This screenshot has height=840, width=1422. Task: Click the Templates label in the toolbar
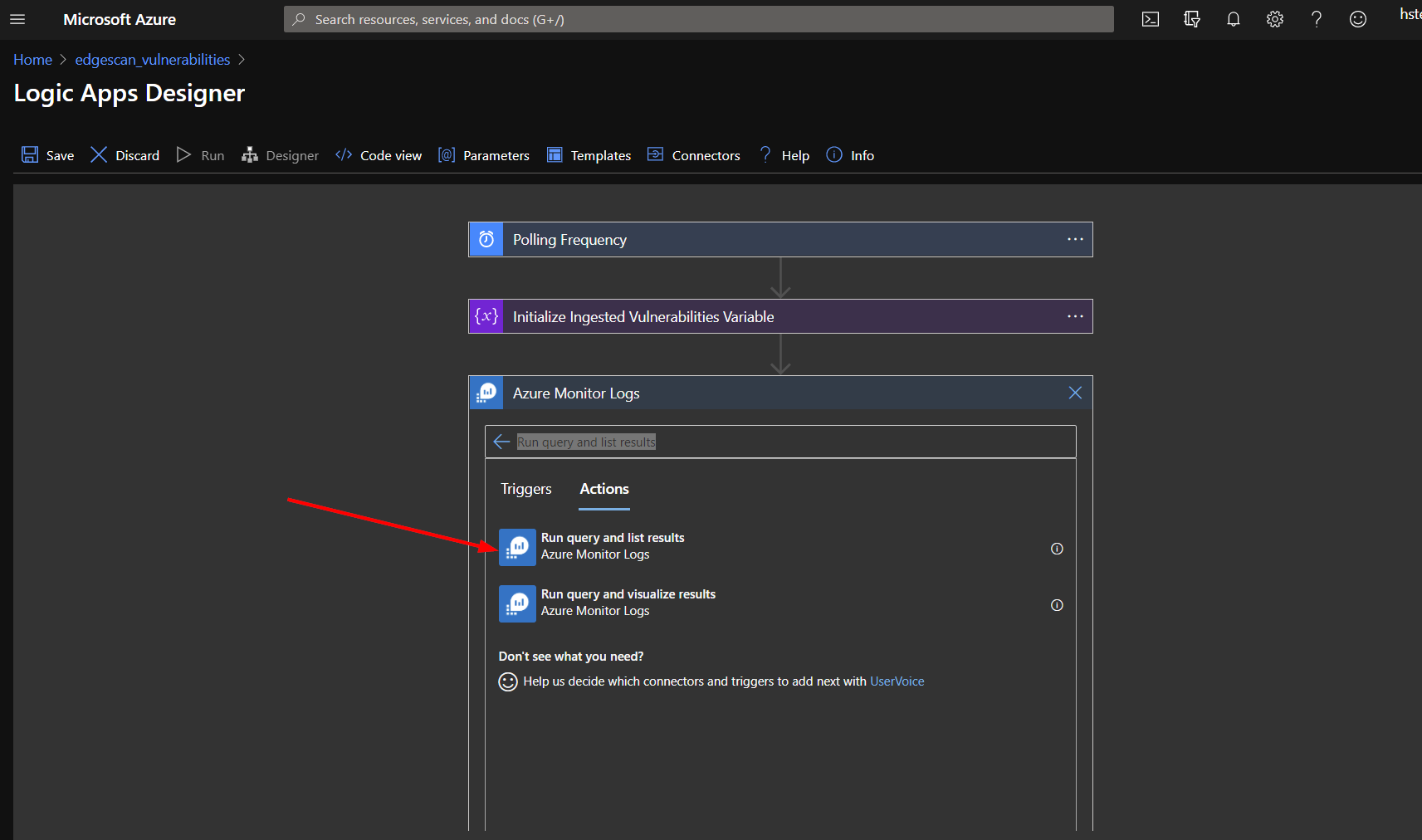601,155
